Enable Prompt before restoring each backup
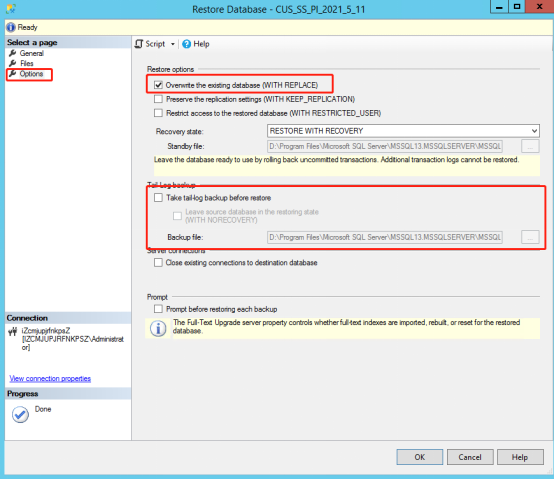 pos(158,309)
